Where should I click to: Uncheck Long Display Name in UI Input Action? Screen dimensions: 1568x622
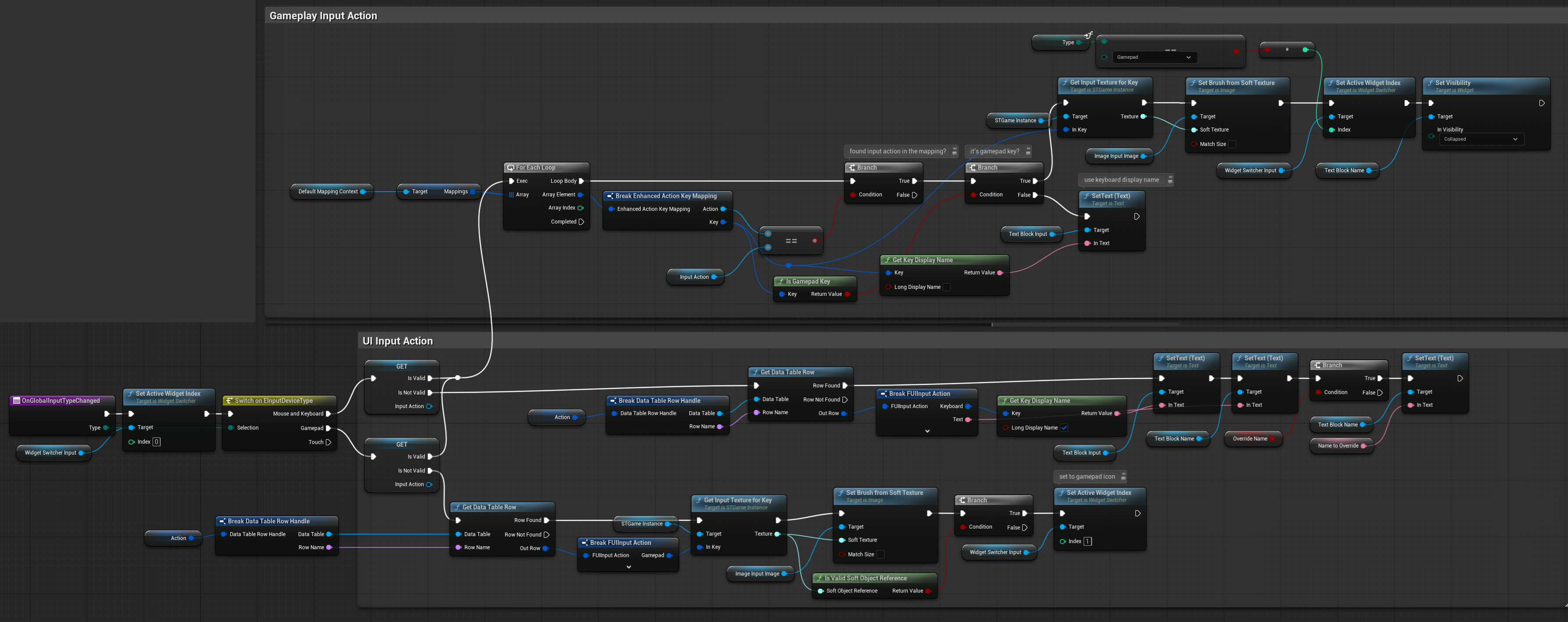tap(1064, 427)
